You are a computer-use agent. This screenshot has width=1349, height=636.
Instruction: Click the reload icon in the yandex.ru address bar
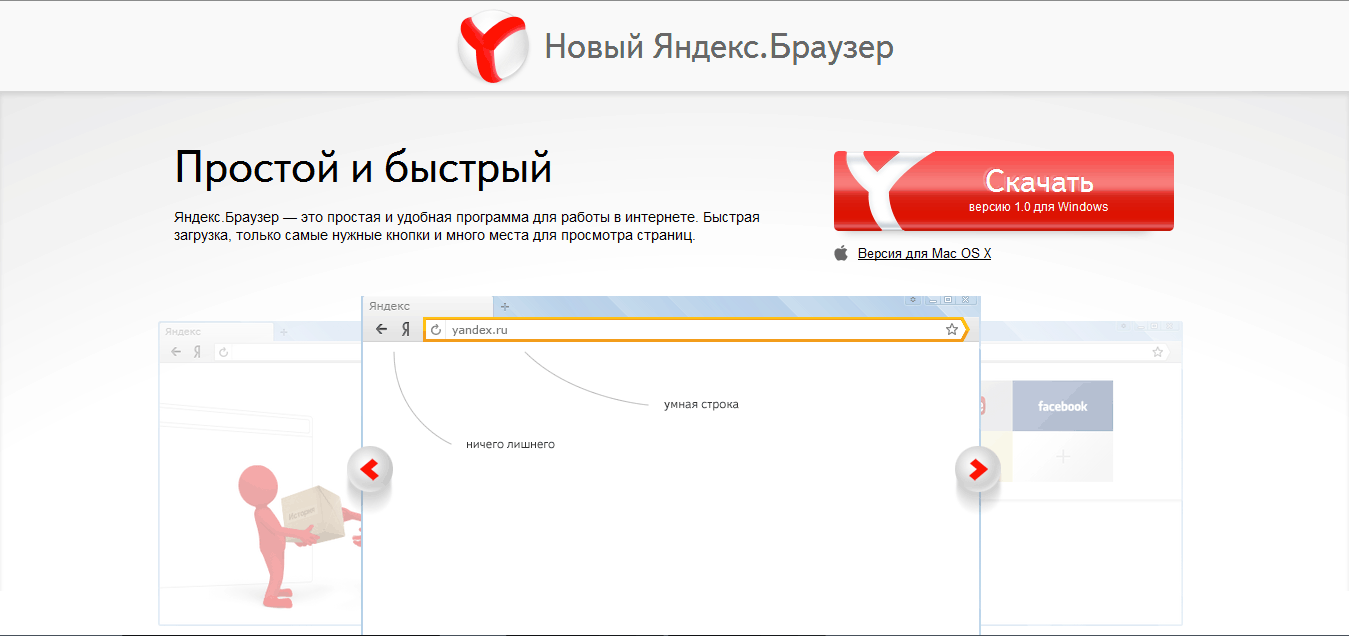(x=436, y=329)
